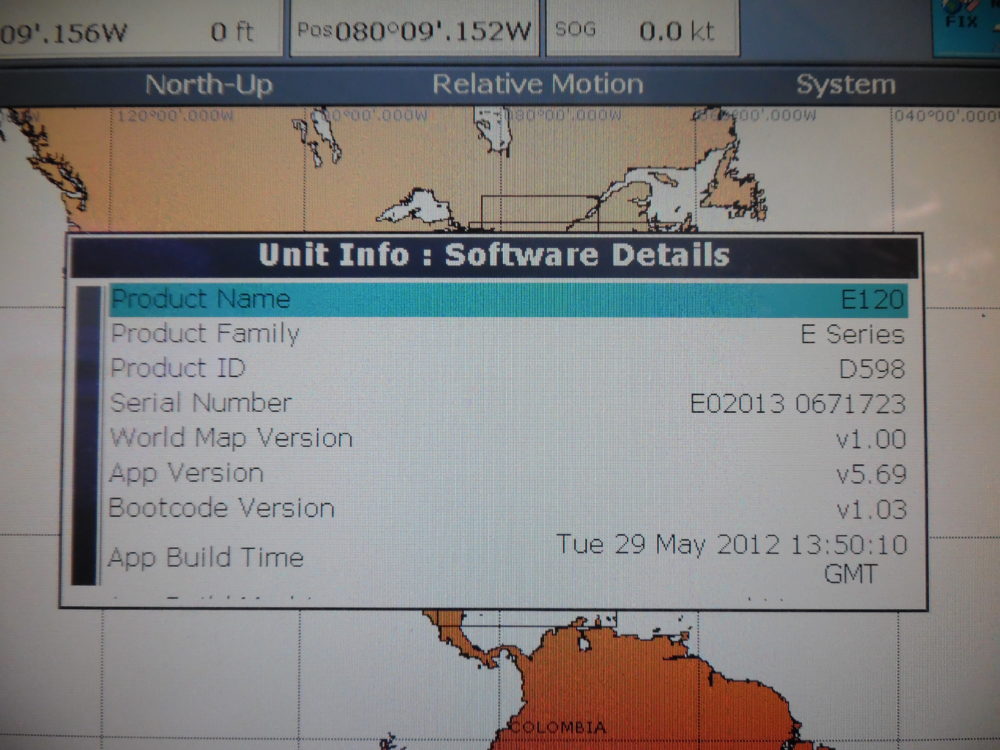Select Relative Motion mode in status bar
Screen dimensions: 1000x750
pos(537,85)
